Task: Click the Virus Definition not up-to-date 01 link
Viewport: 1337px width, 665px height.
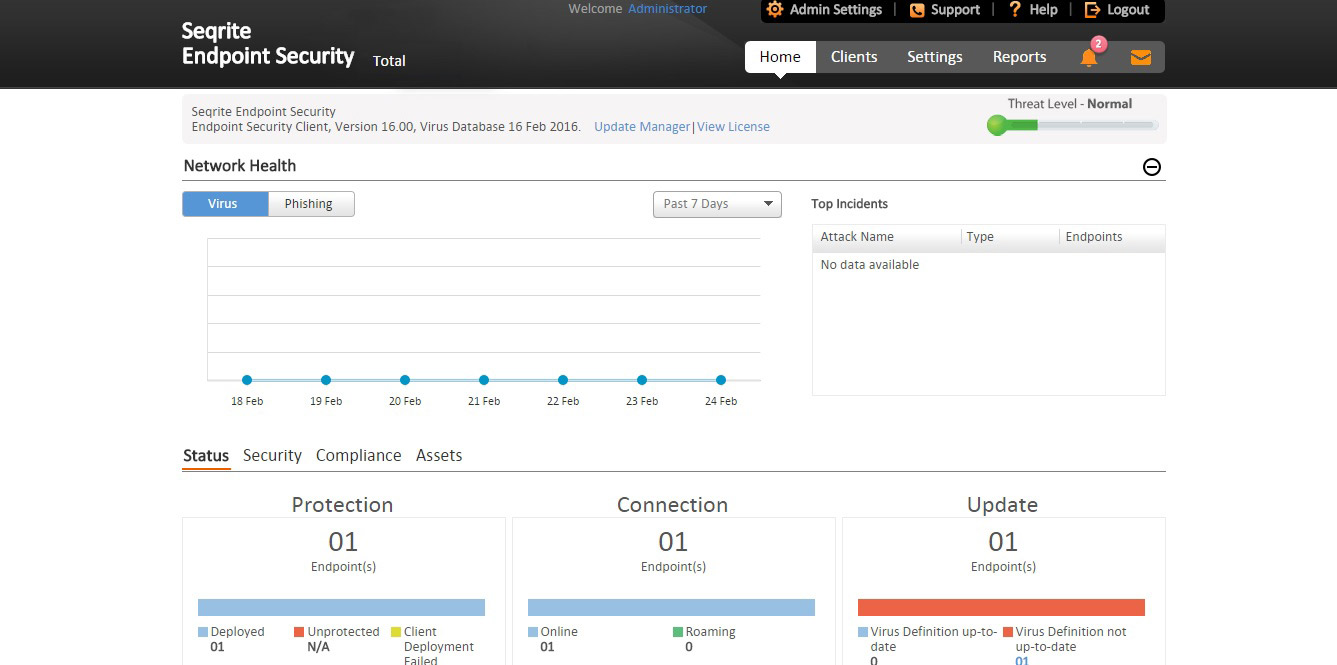Action: click(1022, 660)
